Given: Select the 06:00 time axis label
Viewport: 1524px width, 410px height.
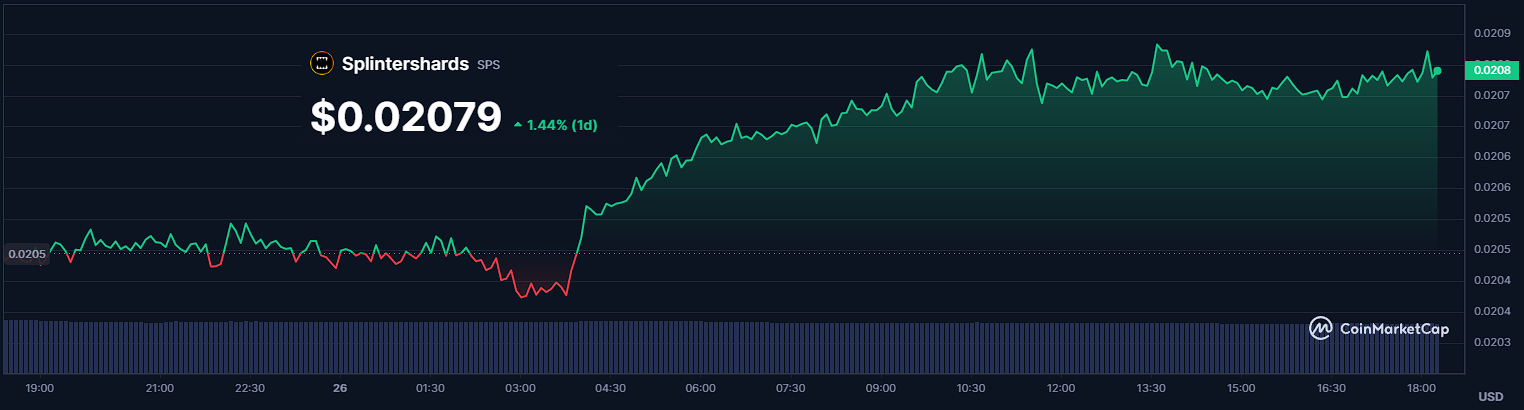Looking at the screenshot, I should (x=700, y=388).
